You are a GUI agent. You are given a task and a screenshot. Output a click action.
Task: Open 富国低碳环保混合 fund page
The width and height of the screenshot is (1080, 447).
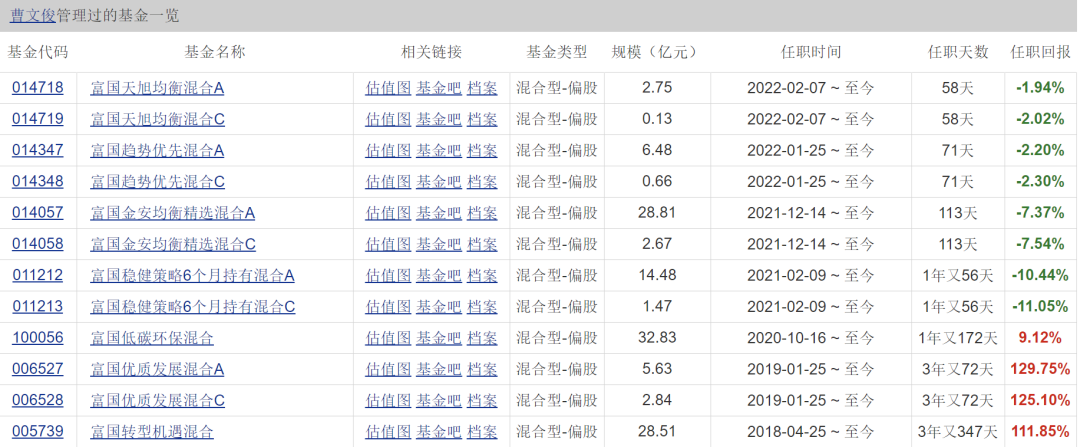coord(152,337)
